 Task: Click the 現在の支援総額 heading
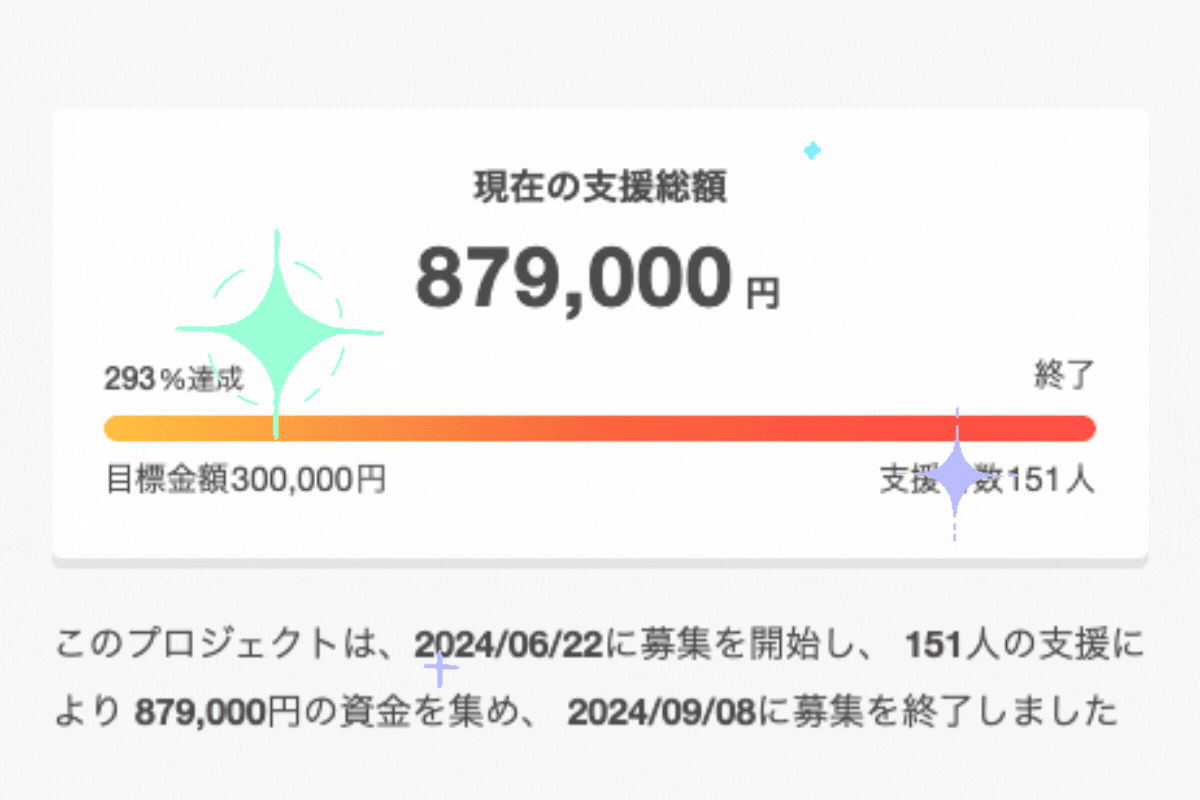(600, 187)
